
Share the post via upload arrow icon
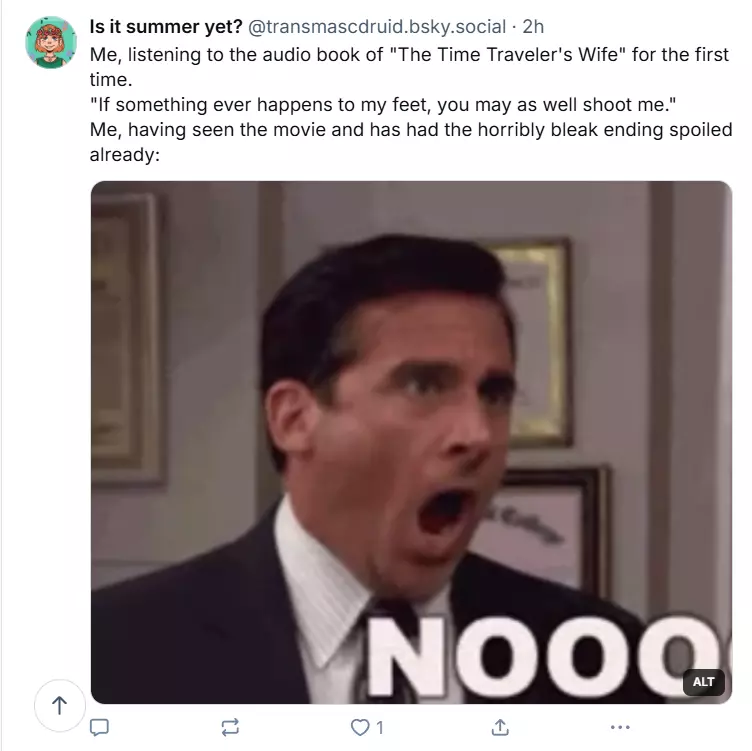500,728
